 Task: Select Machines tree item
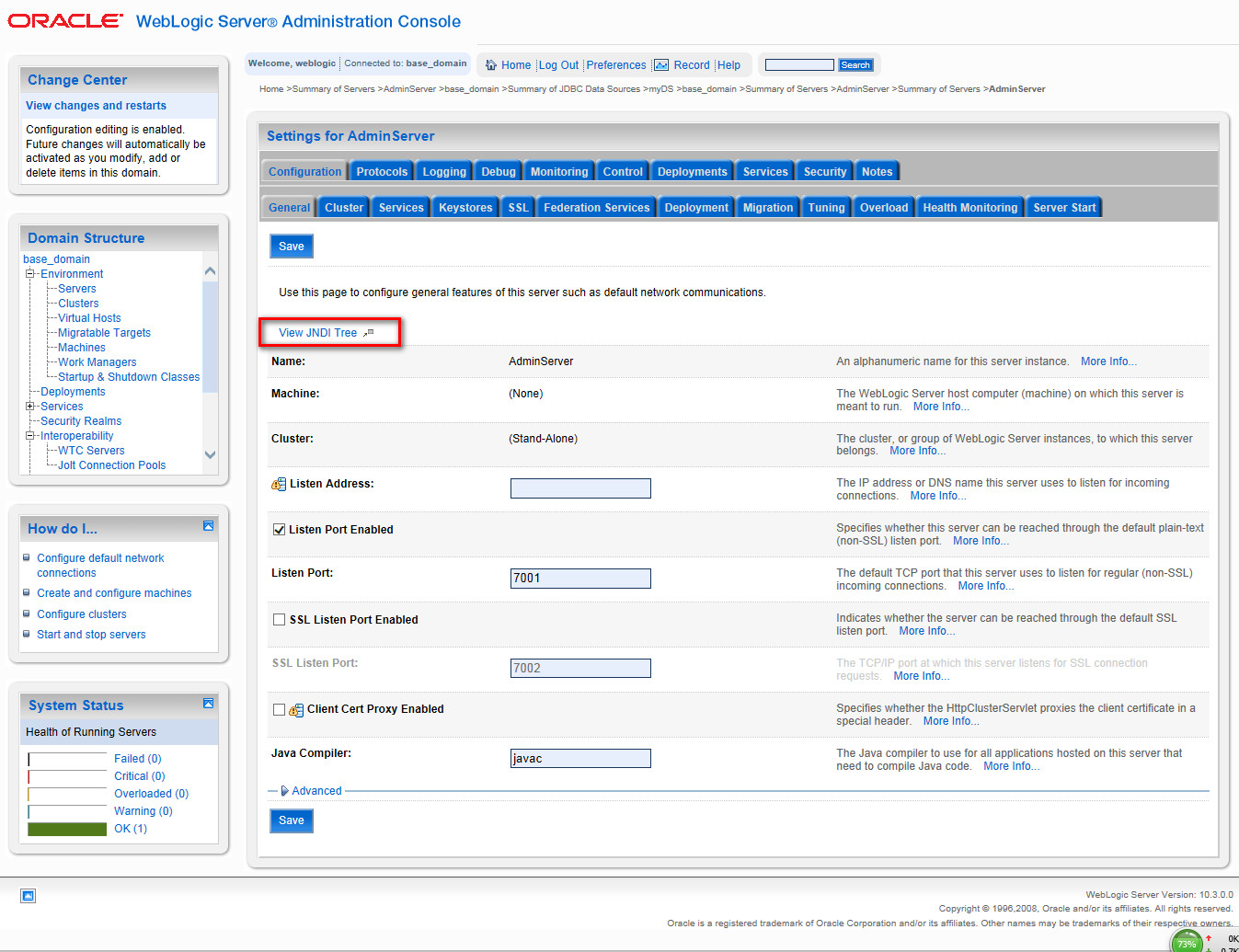click(81, 348)
